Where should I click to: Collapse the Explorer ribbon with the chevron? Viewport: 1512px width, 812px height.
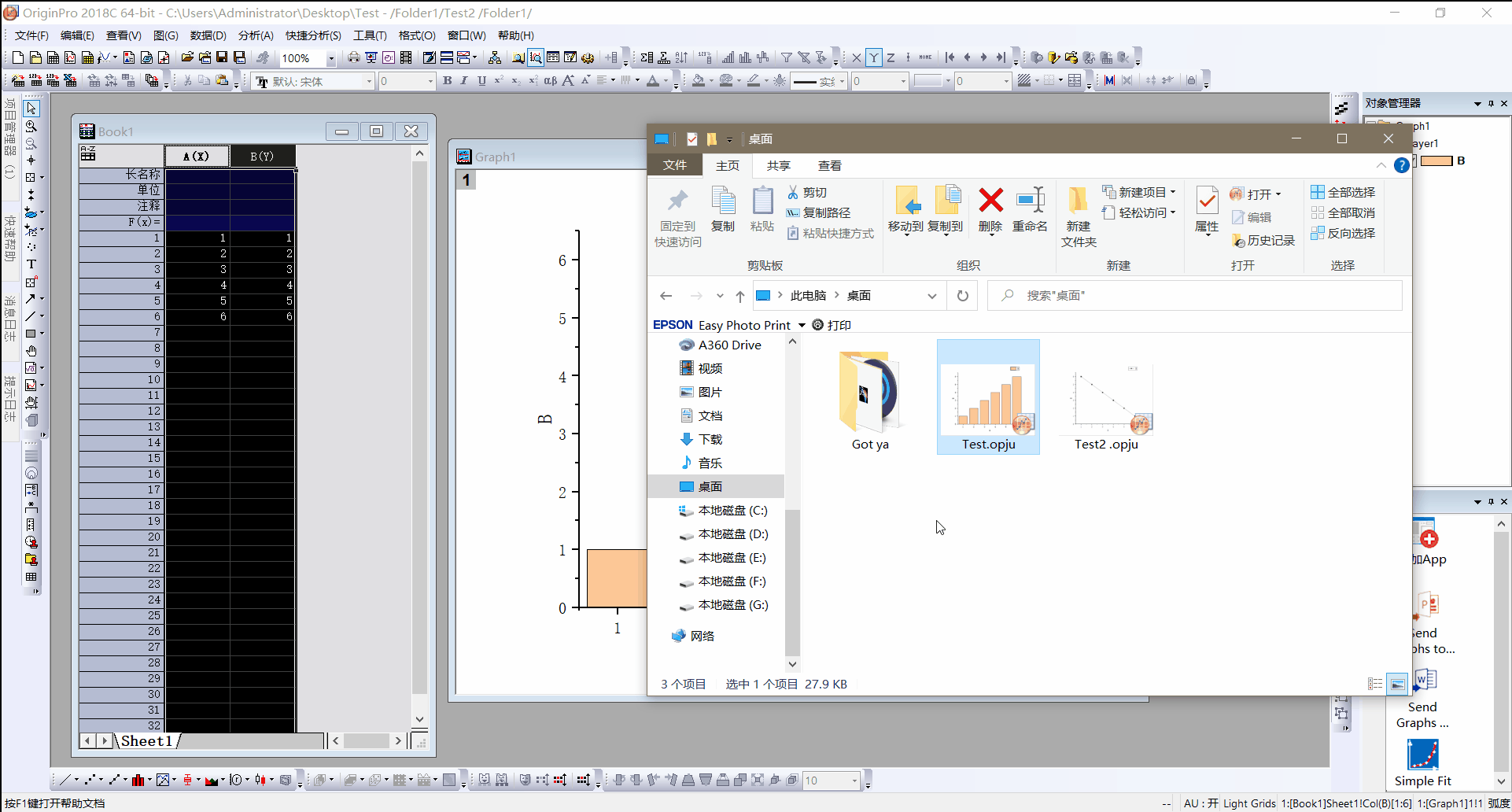pyautogui.click(x=1381, y=165)
